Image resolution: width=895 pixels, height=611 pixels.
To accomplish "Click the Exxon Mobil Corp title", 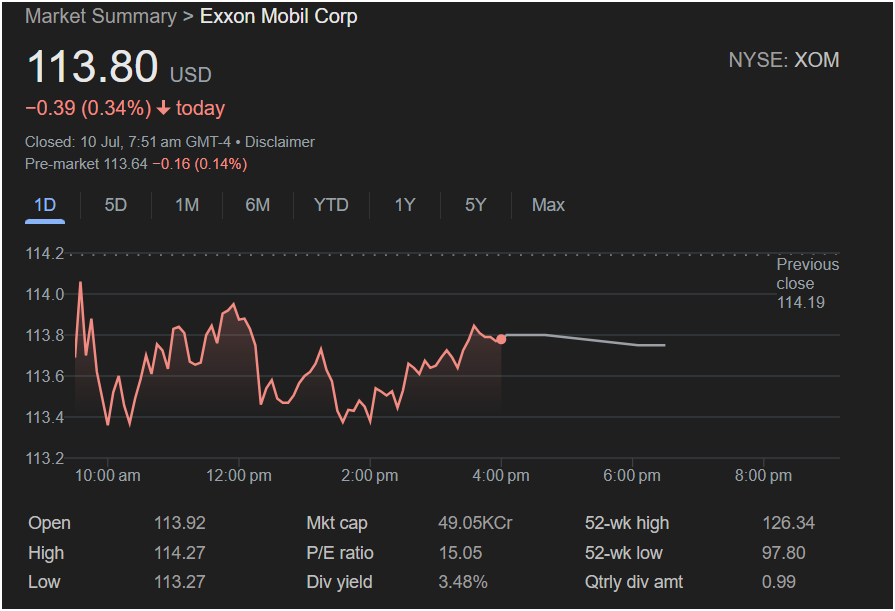I will tap(279, 16).
